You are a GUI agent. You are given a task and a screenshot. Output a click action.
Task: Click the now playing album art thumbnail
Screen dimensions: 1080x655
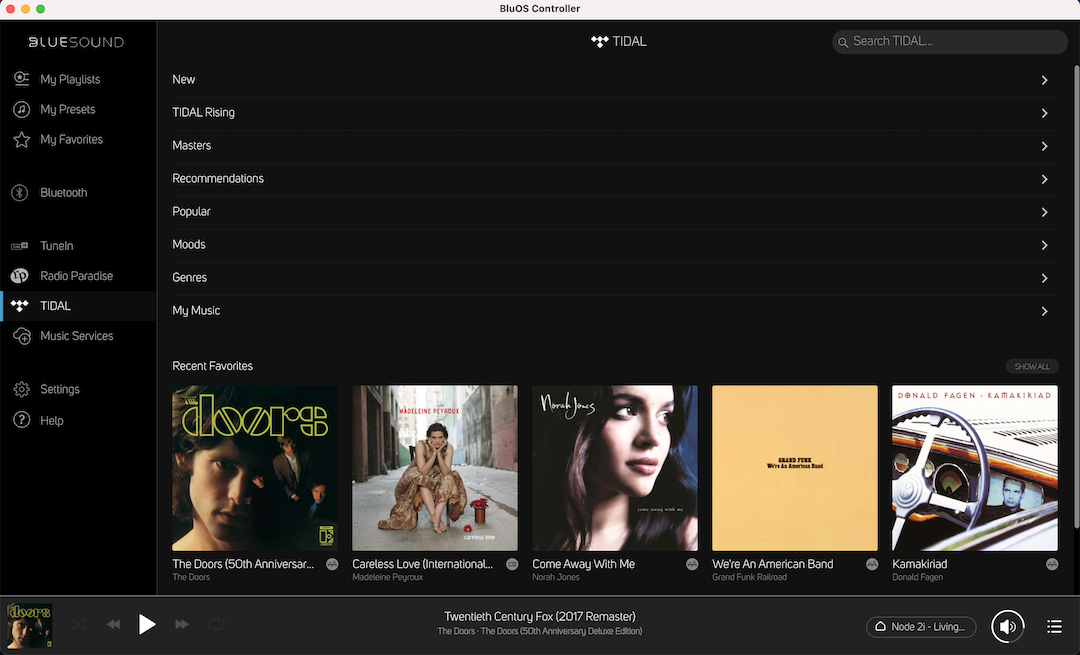pyautogui.click(x=30, y=625)
